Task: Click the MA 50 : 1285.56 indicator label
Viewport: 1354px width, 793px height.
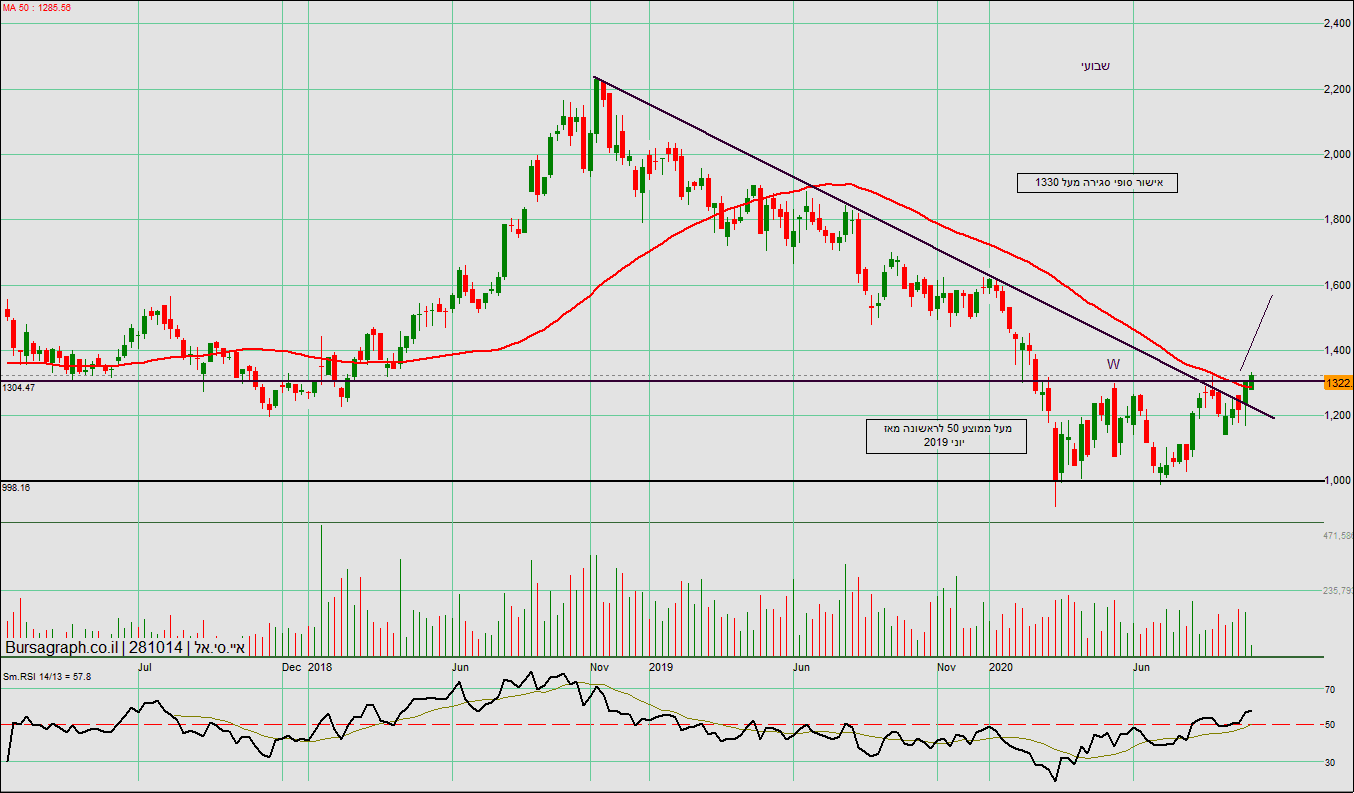Action: tap(36, 7)
